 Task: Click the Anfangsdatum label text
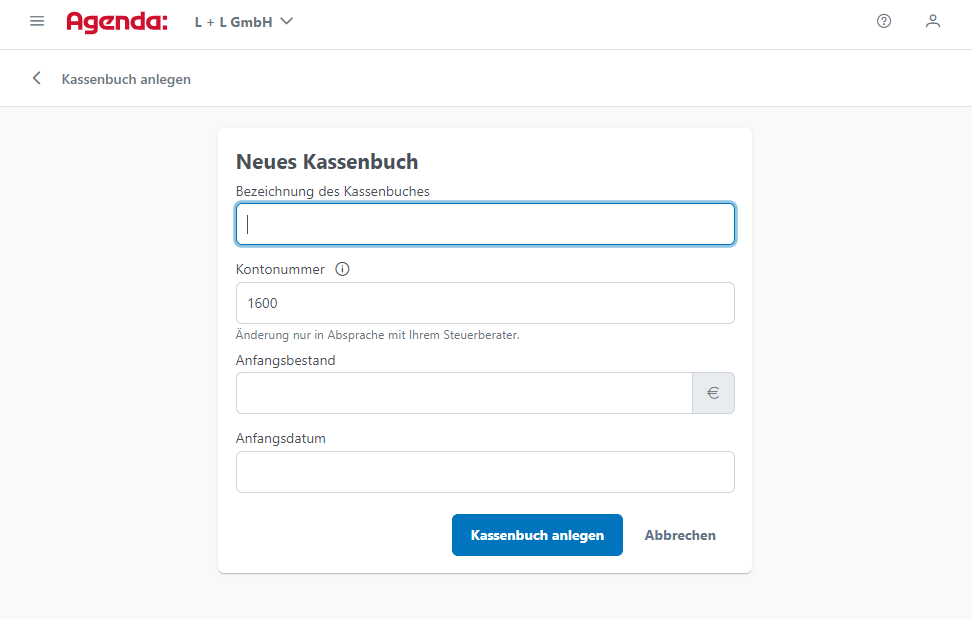point(281,439)
